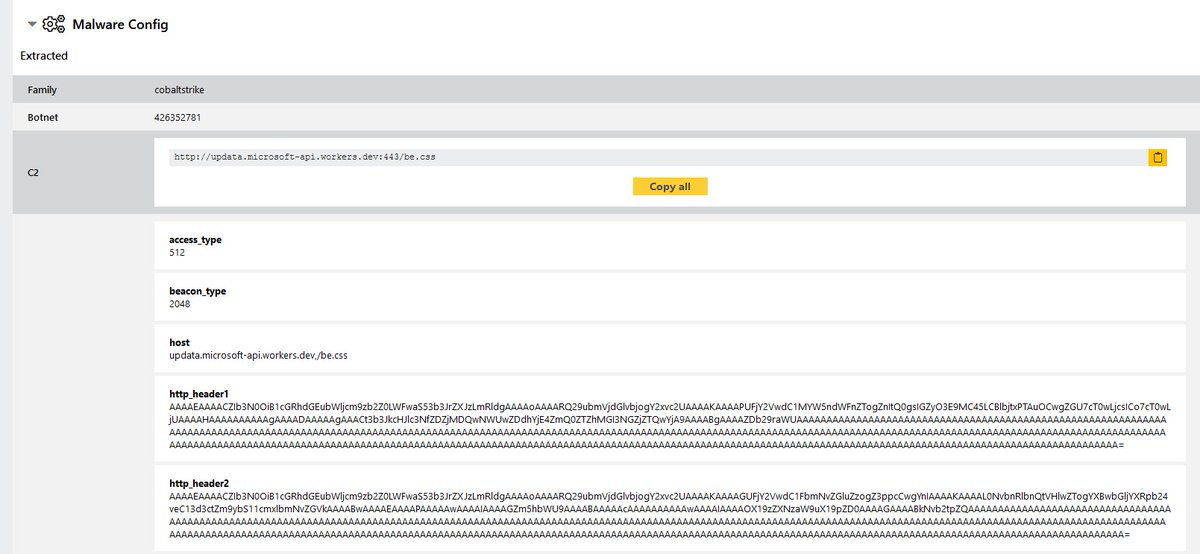Click the http_header2 field name

click(199, 483)
